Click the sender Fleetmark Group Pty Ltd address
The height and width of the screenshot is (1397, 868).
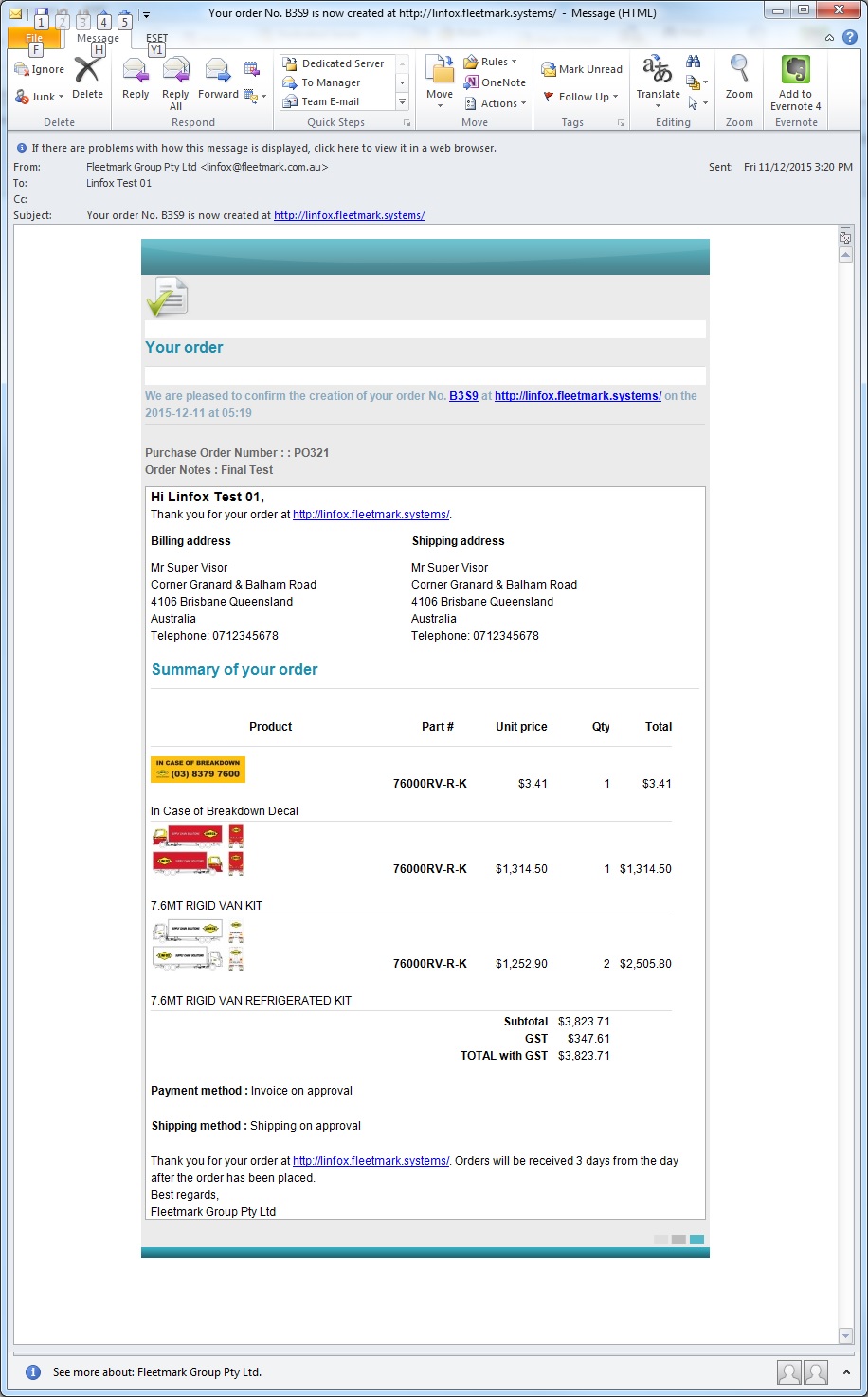click(207, 167)
